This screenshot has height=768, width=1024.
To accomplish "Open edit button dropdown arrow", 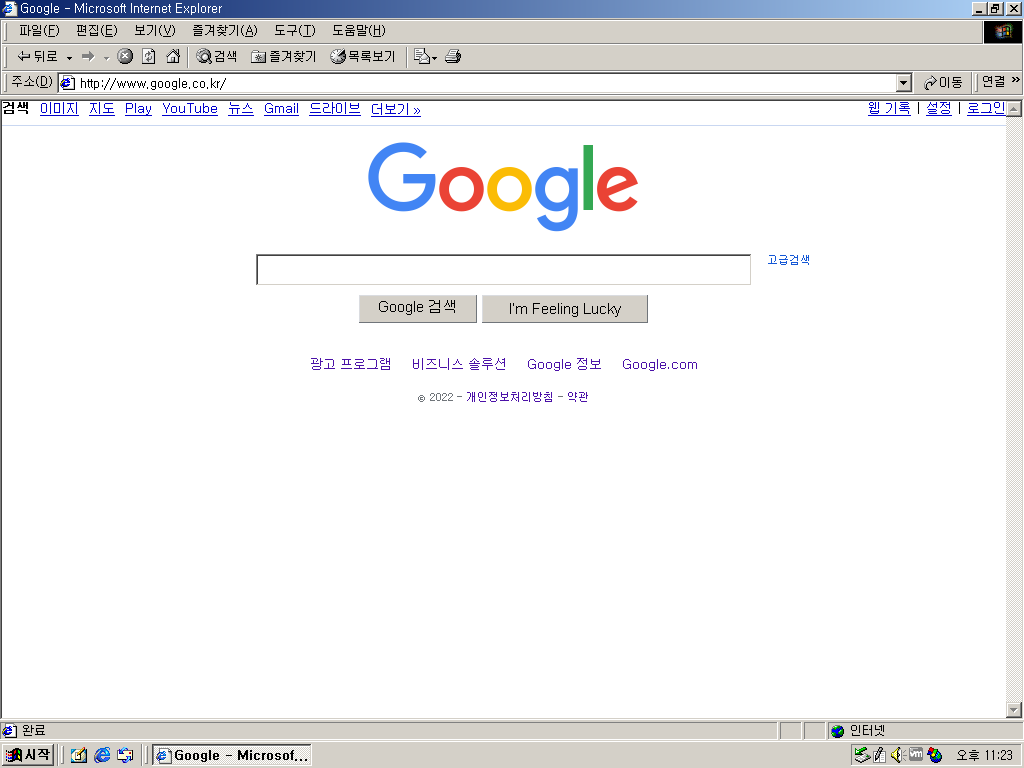I will (x=435, y=57).
